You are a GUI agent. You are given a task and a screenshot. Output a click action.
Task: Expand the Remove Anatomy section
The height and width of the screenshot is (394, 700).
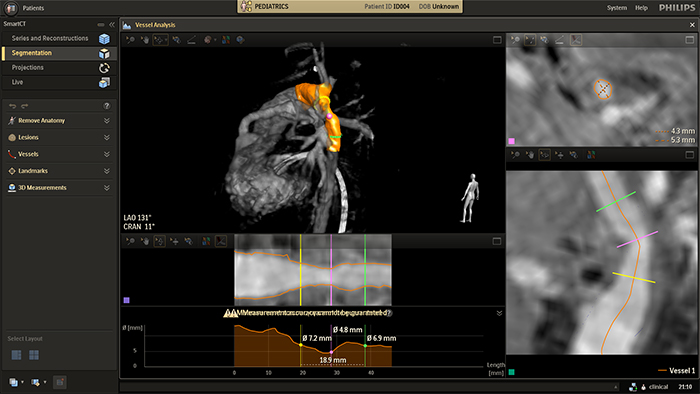(107, 120)
